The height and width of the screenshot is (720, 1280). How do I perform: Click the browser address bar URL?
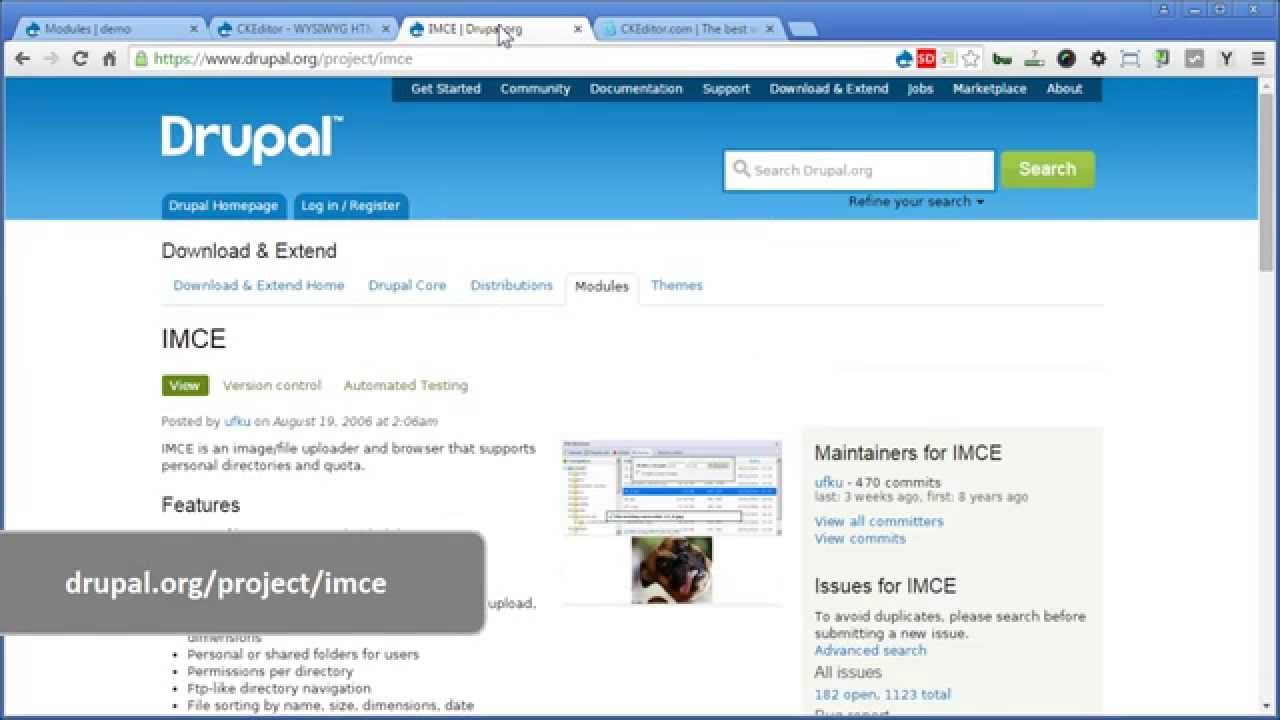(x=283, y=59)
